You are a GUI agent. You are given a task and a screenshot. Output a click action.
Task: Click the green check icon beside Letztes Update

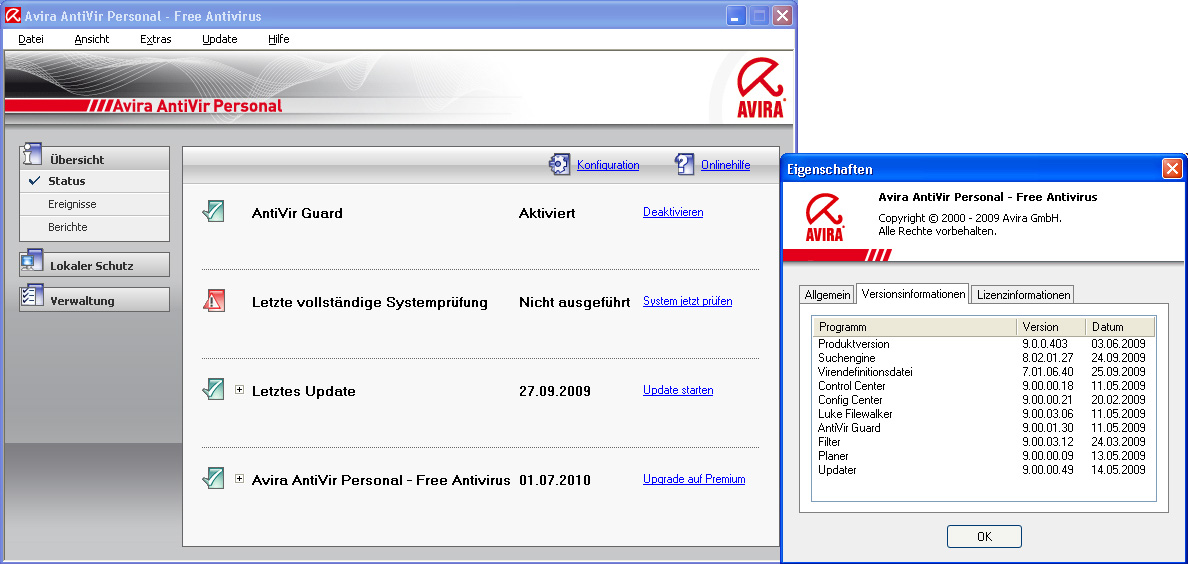[x=214, y=390]
